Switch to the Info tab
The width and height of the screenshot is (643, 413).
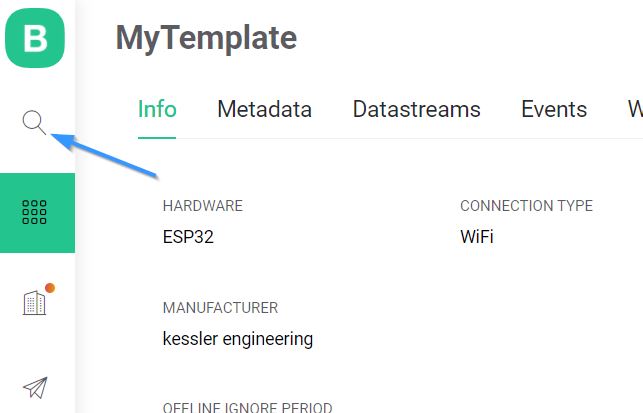157,109
